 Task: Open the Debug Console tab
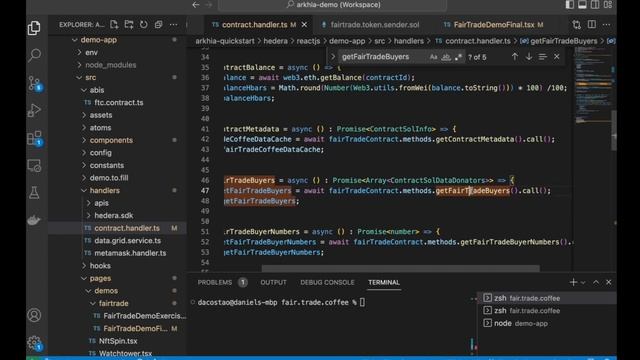[x=327, y=282]
